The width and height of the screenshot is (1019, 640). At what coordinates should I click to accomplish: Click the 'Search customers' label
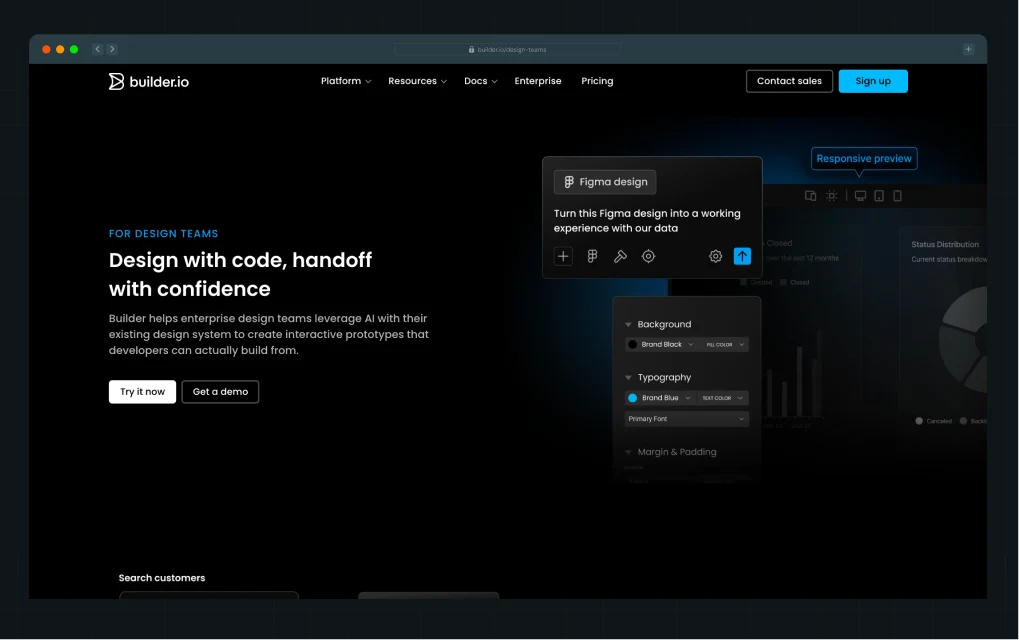pyautogui.click(x=162, y=578)
